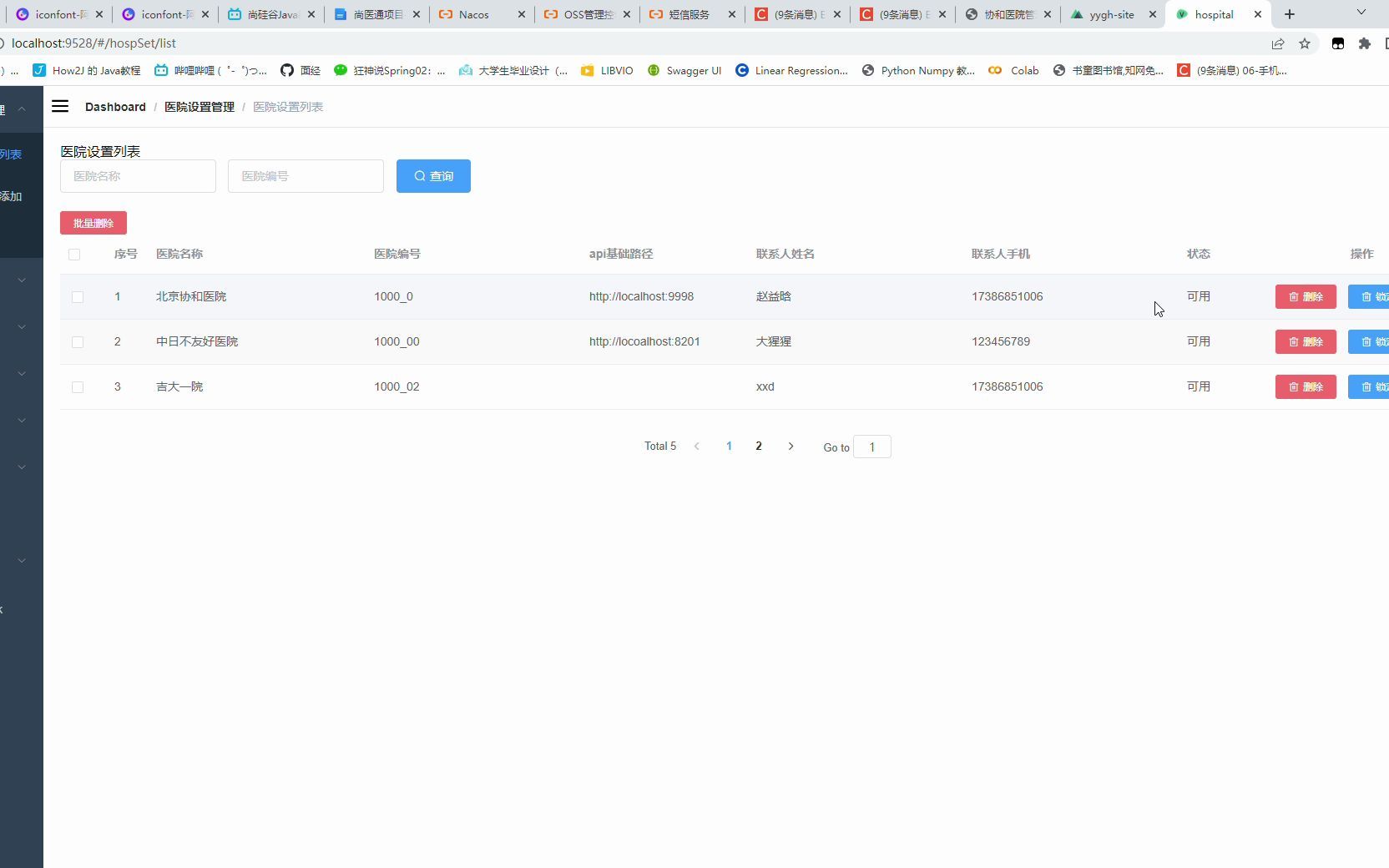Click the 批量删除 batch delete button
Viewport: 1389px width, 868px height.
click(93, 223)
